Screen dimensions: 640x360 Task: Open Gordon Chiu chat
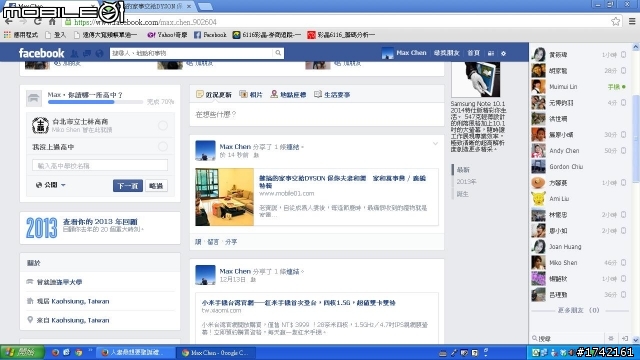pos(579,167)
